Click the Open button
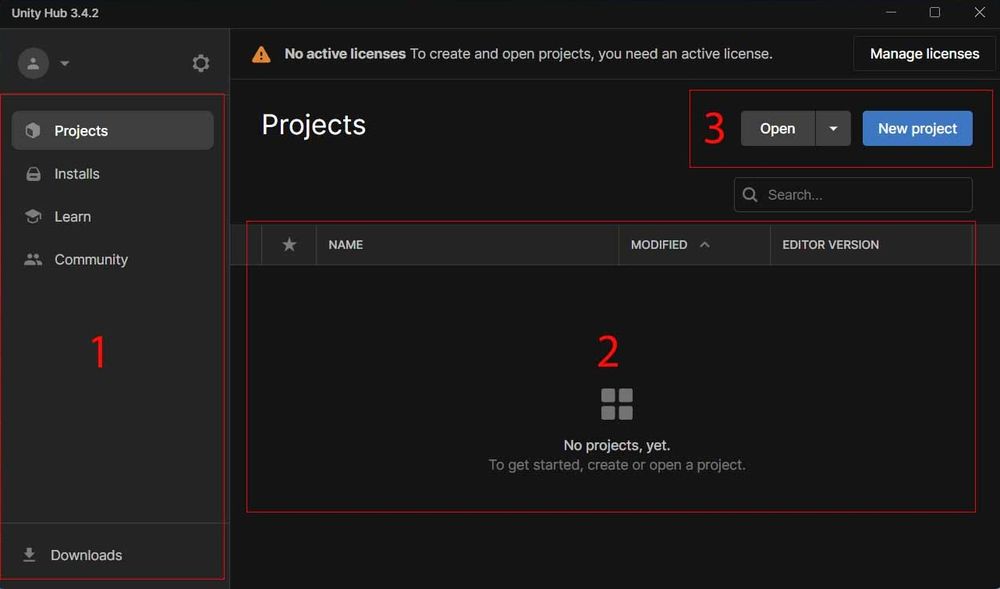The width and height of the screenshot is (1000, 589). pos(777,128)
